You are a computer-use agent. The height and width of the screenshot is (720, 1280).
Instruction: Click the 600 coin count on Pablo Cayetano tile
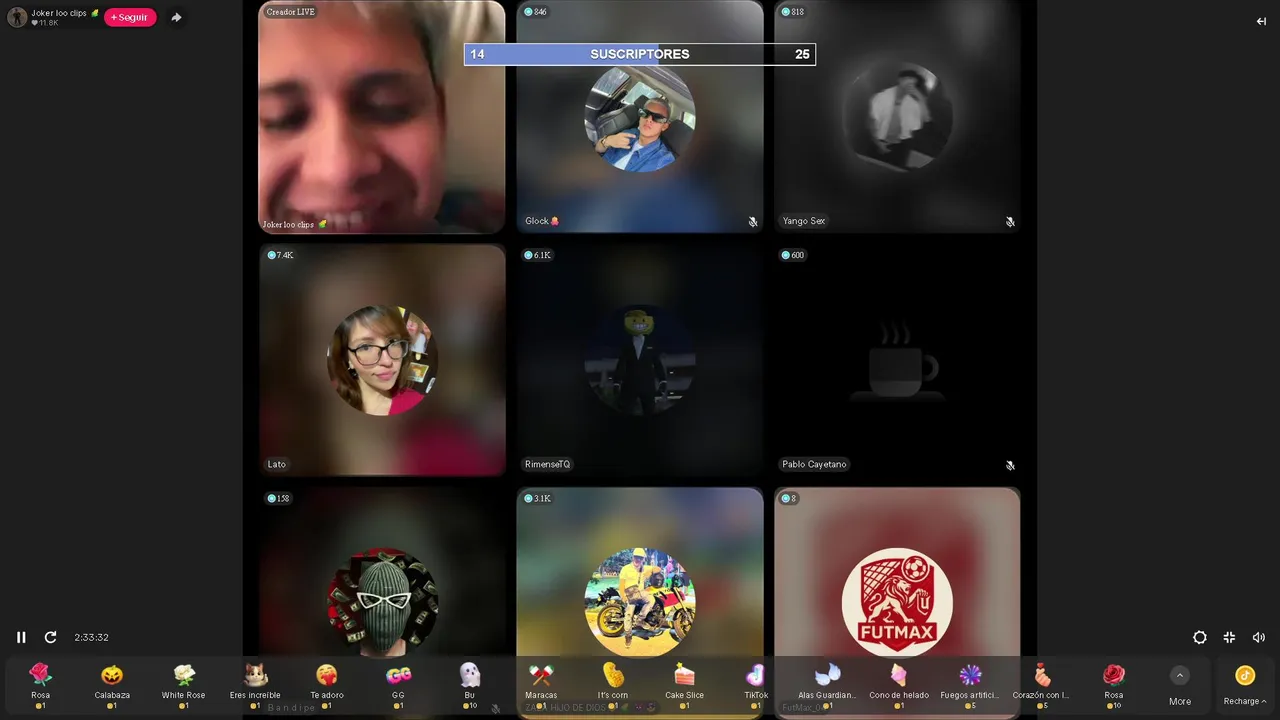[x=792, y=255]
